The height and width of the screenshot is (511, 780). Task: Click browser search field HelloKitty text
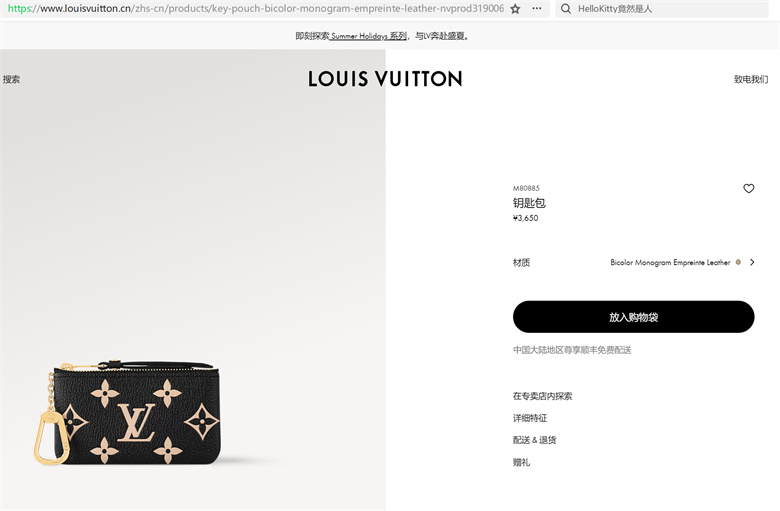point(615,9)
